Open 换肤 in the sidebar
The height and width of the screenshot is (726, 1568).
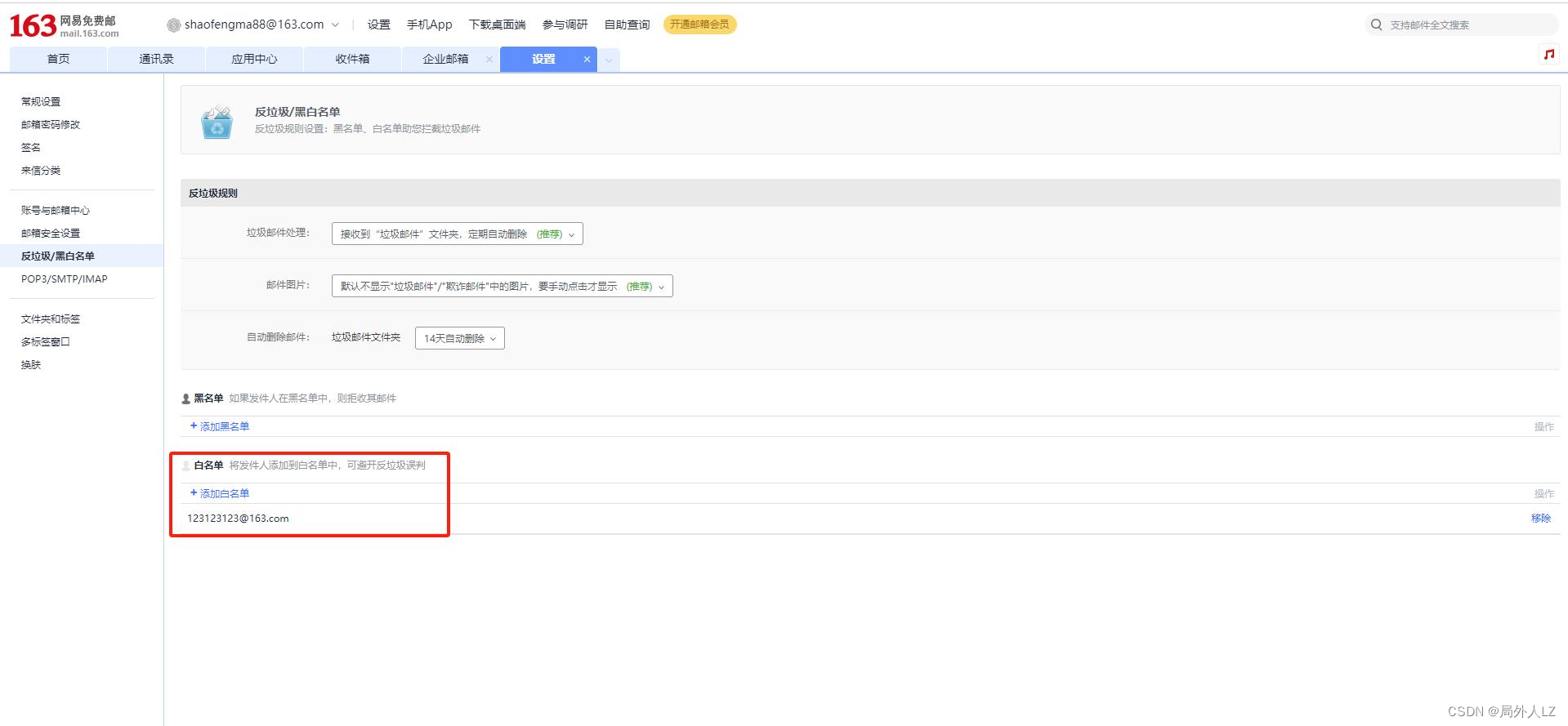31,364
